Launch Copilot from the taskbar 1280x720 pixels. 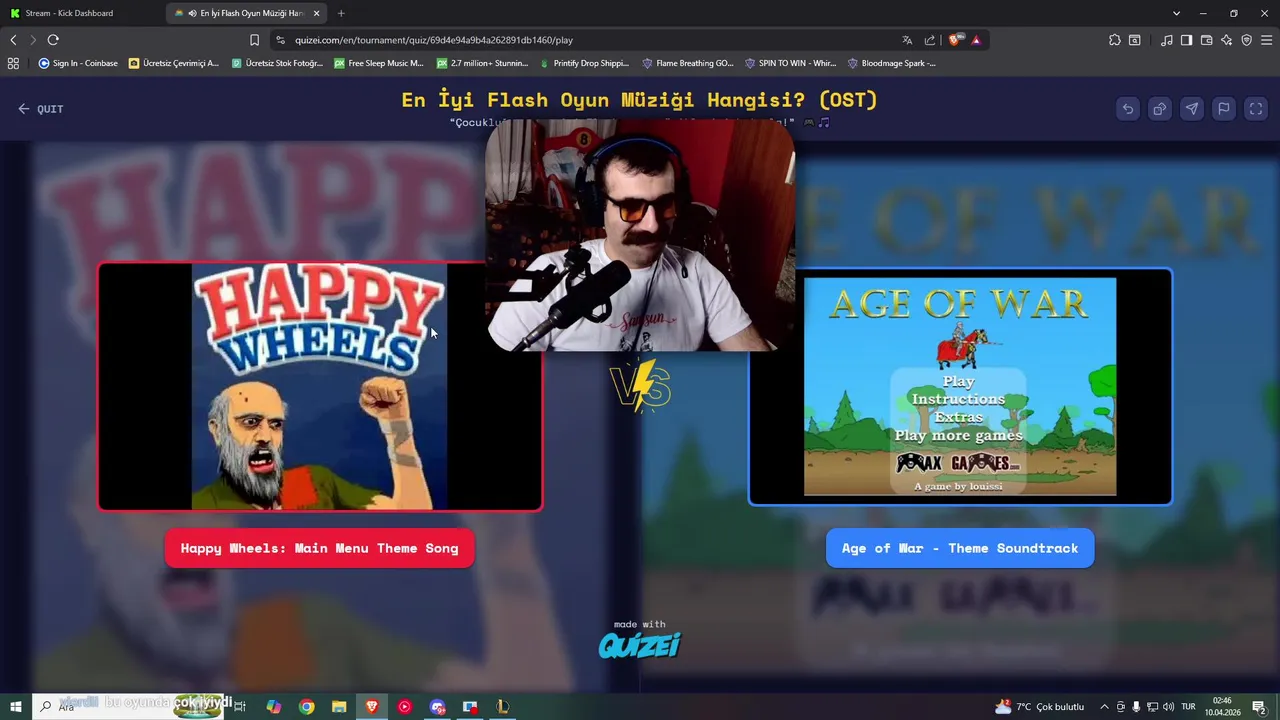pos(274,707)
